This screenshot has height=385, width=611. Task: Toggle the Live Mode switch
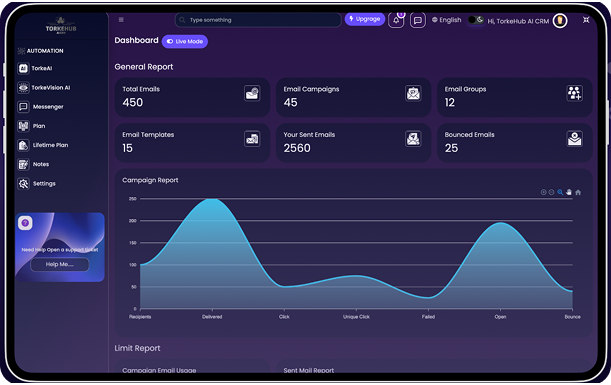click(185, 41)
